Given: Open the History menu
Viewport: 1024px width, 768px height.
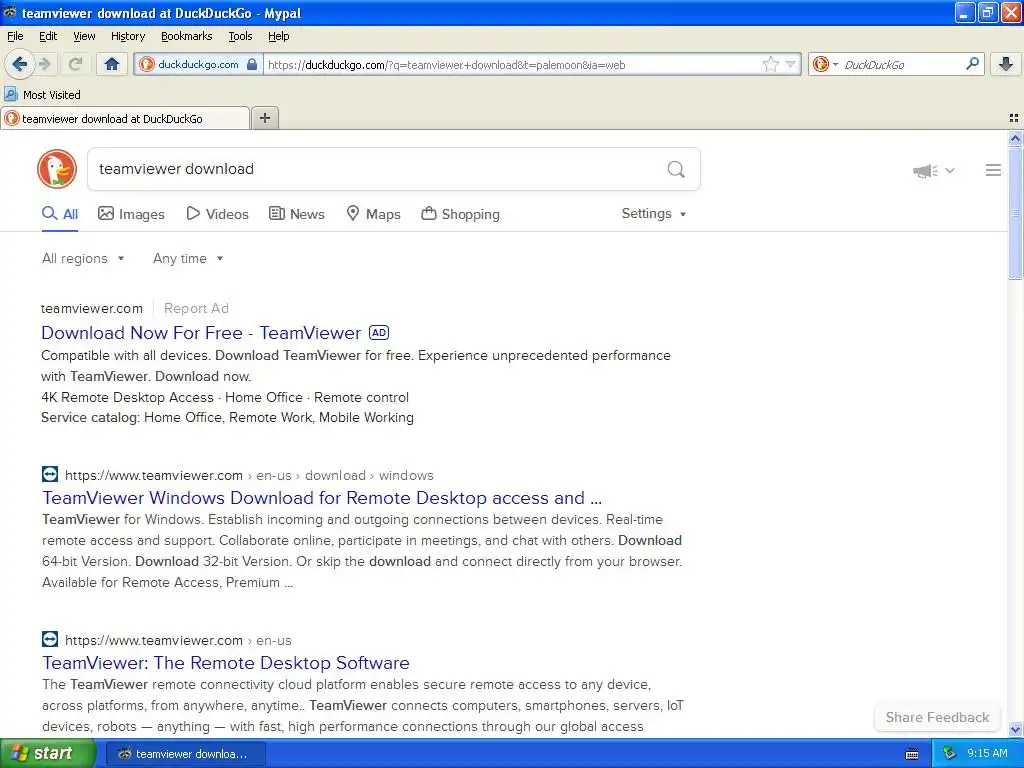Looking at the screenshot, I should point(127,36).
